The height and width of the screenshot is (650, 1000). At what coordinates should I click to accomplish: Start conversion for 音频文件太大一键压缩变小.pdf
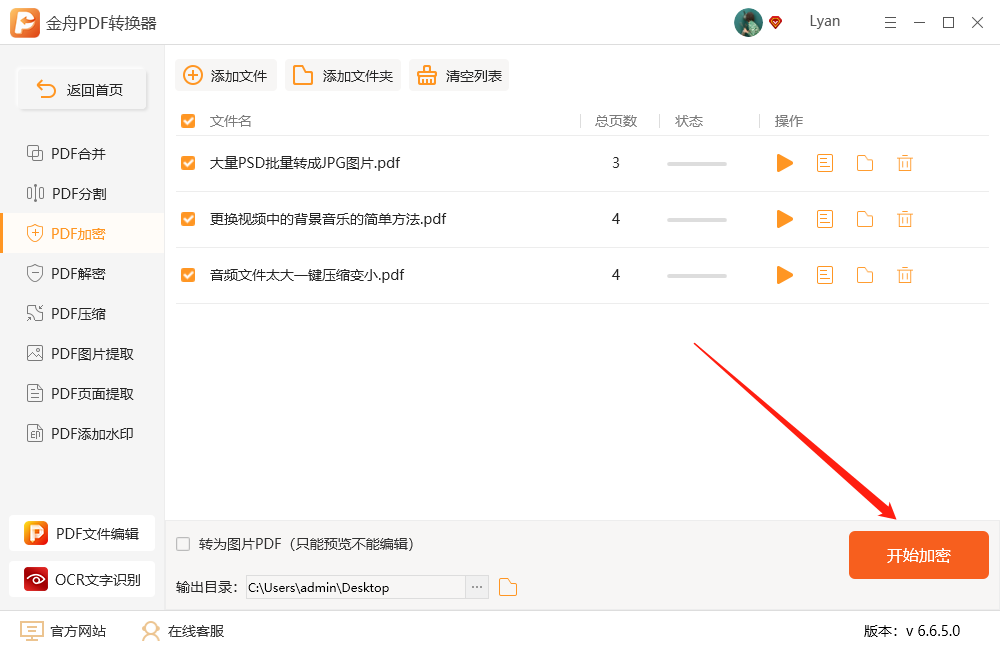tap(784, 276)
